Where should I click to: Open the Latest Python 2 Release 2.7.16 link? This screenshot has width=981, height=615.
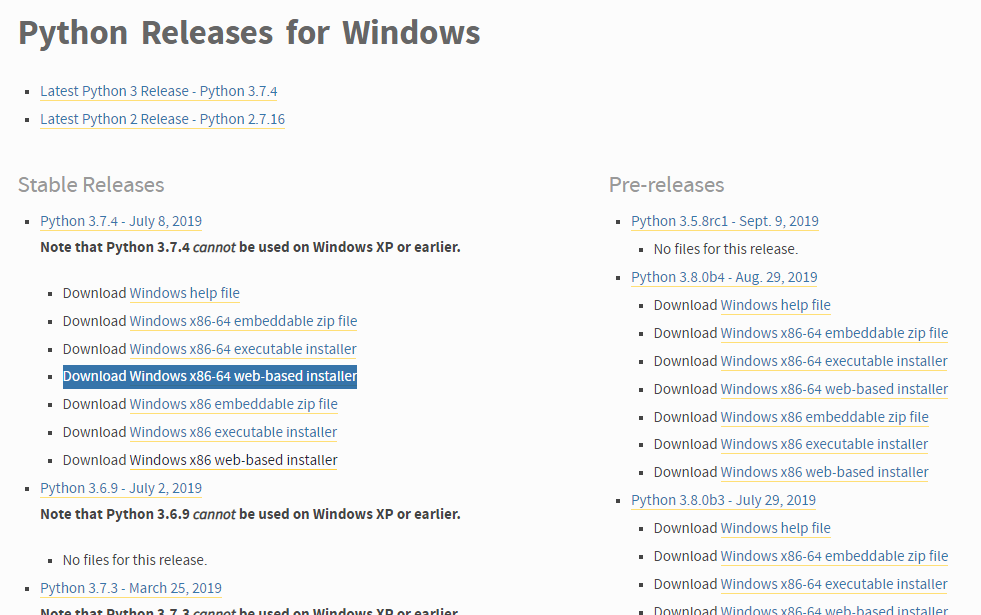click(162, 119)
